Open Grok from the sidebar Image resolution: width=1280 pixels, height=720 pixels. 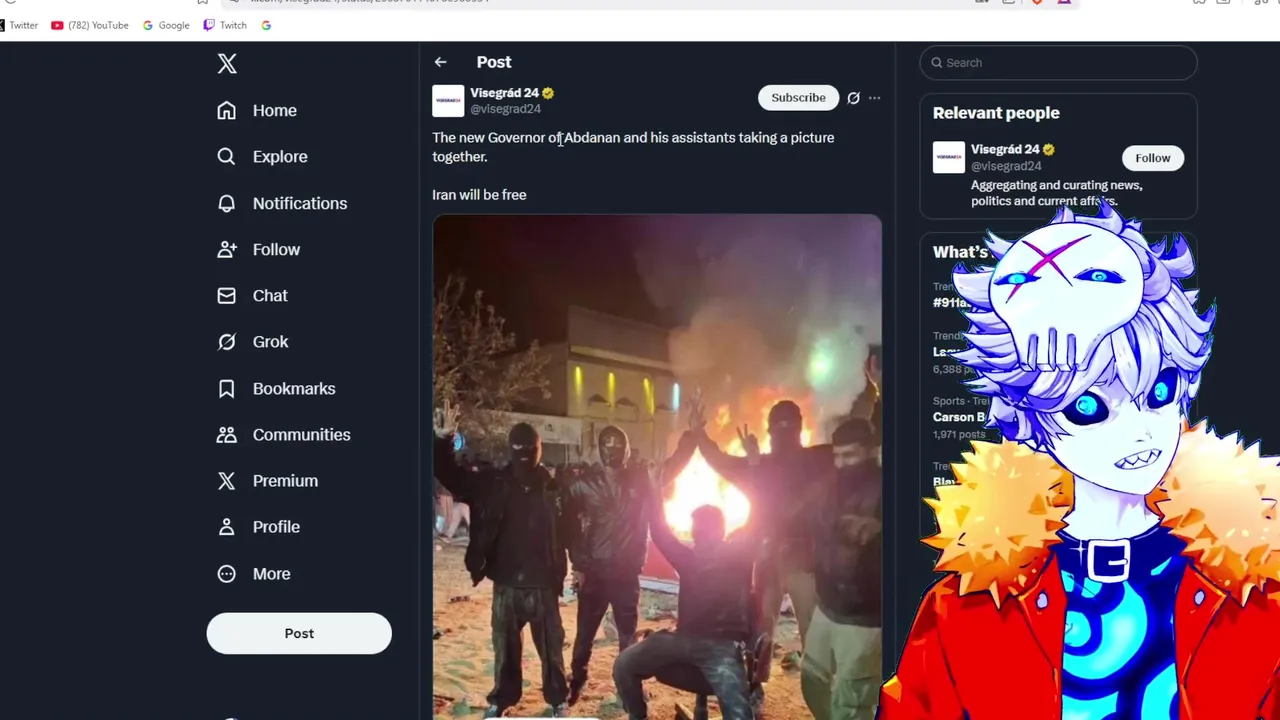pyautogui.click(x=253, y=342)
